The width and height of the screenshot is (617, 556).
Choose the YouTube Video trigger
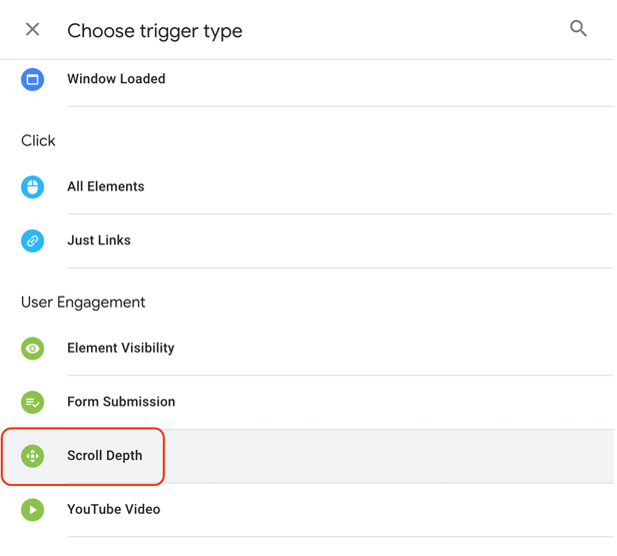point(114,509)
